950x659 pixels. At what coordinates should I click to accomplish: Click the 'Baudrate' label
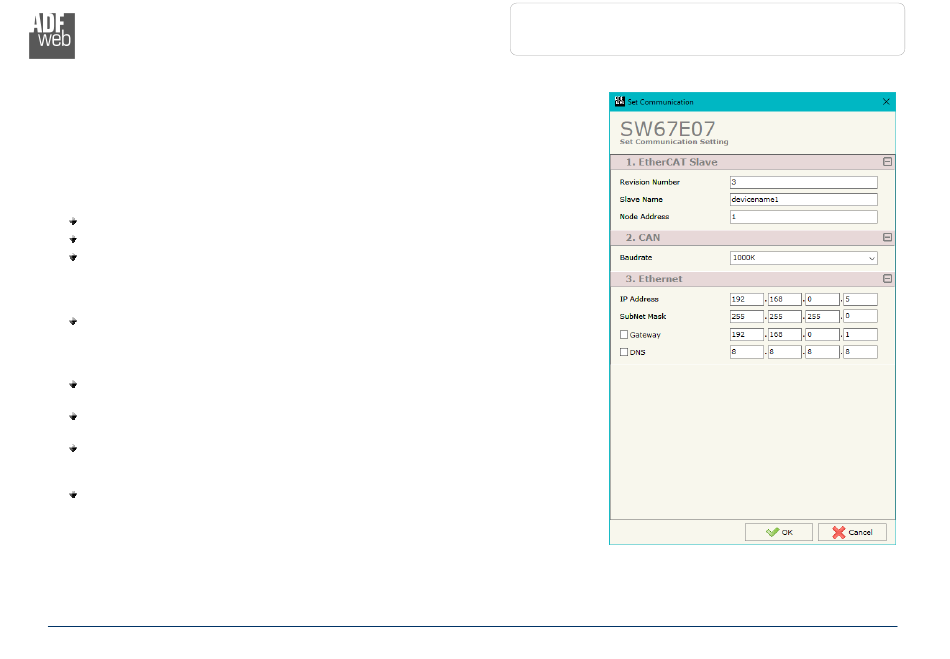[x=636, y=258]
